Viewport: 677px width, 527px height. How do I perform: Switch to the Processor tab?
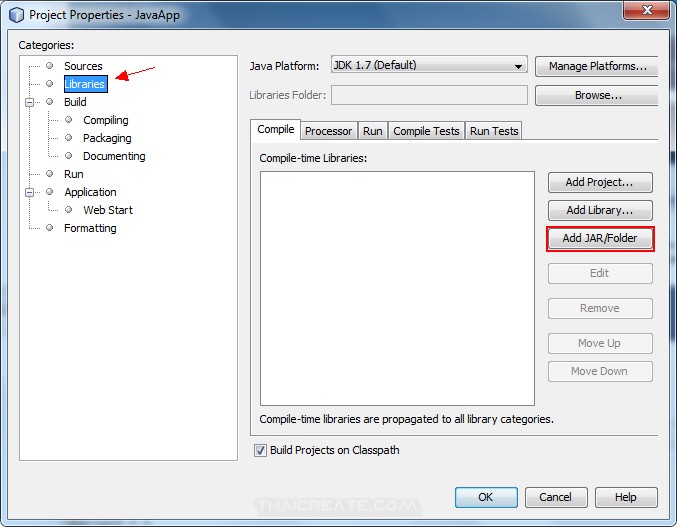coord(329,131)
